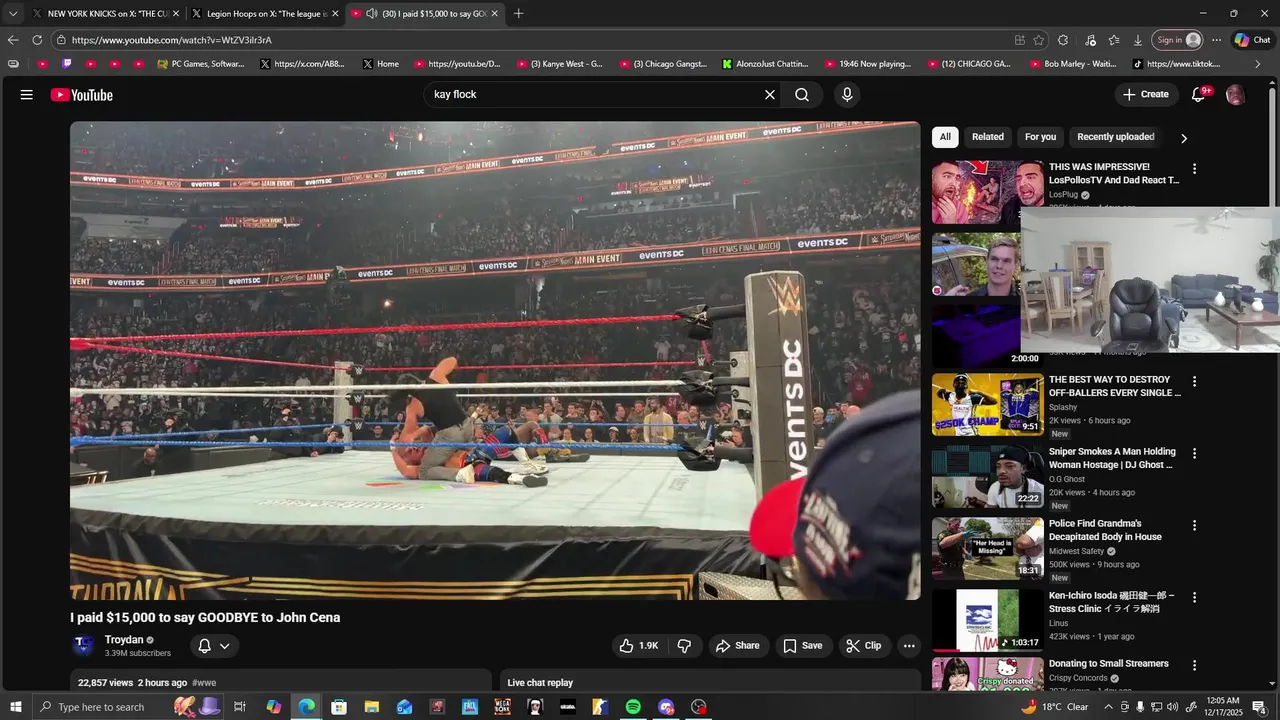Open browser Settings and more menu
Screen dimensions: 1280x720
click(1216, 40)
